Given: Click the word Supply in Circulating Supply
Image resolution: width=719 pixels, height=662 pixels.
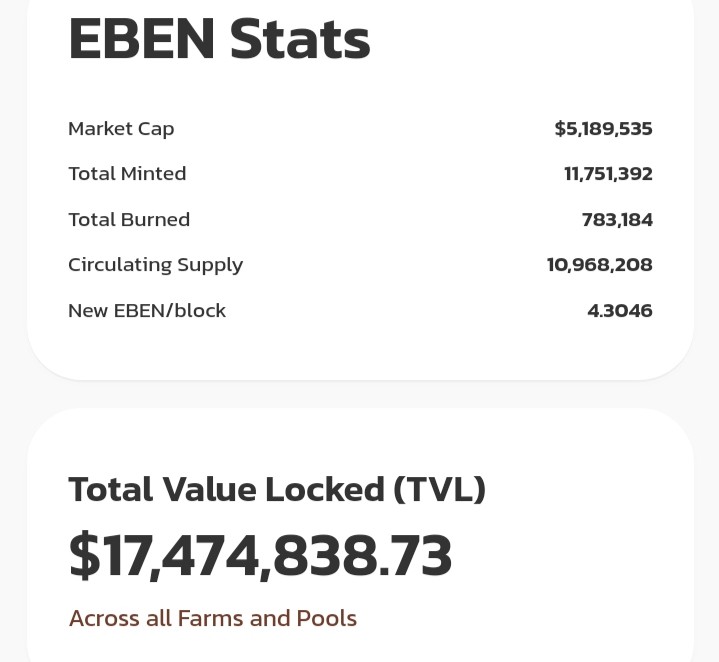Looking at the screenshot, I should pyautogui.click(x=210, y=266).
